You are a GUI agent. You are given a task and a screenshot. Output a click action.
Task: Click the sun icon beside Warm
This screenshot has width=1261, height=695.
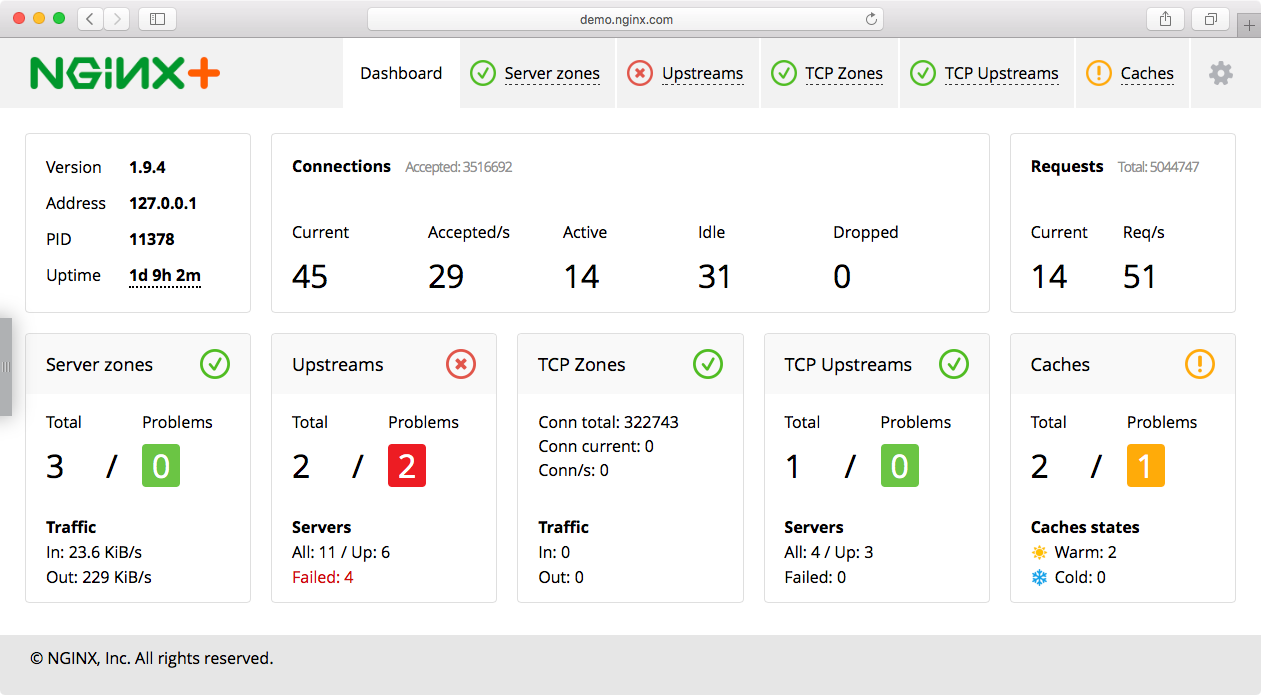(x=1040, y=552)
